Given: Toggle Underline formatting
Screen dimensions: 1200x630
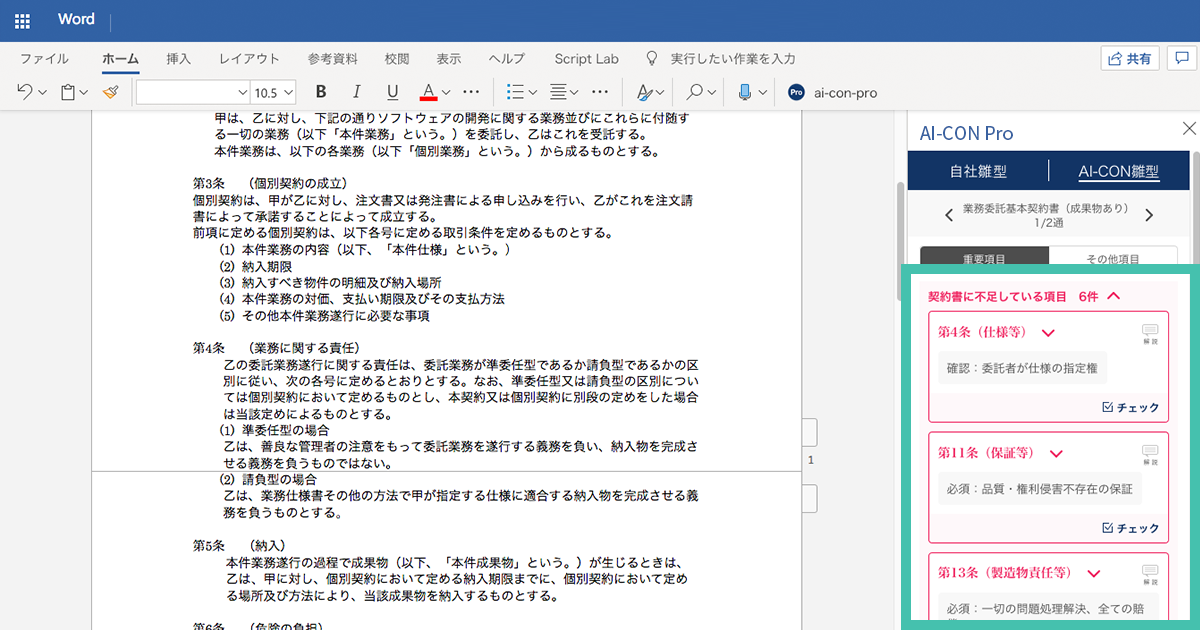Looking at the screenshot, I should (x=393, y=92).
